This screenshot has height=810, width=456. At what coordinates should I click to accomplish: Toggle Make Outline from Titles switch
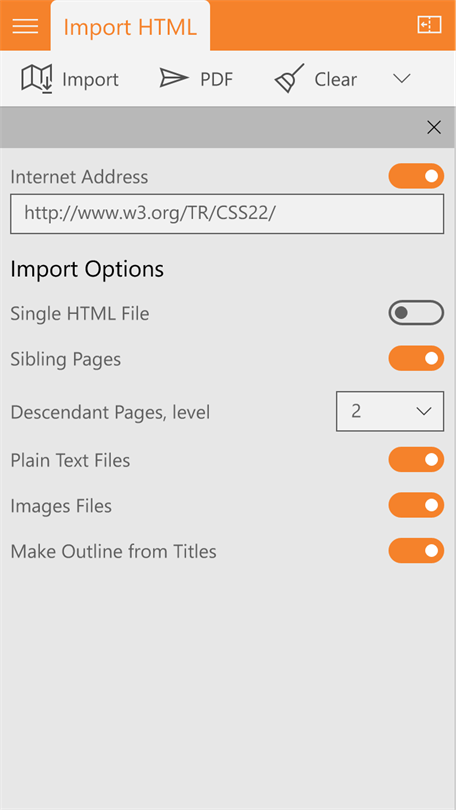[x=416, y=550]
